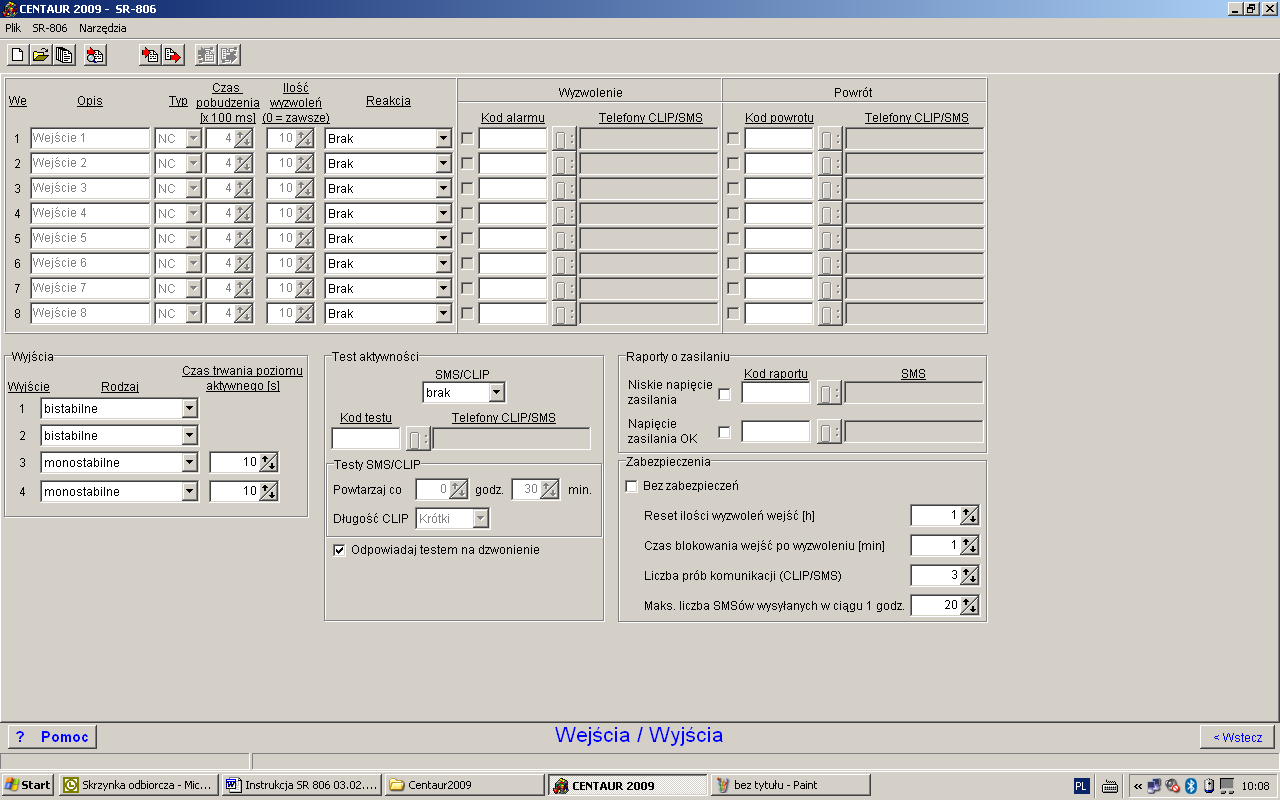This screenshot has height=800, width=1280.
Task: Enable Wyzwolenie checkbox for input 7
Action: coord(467,289)
